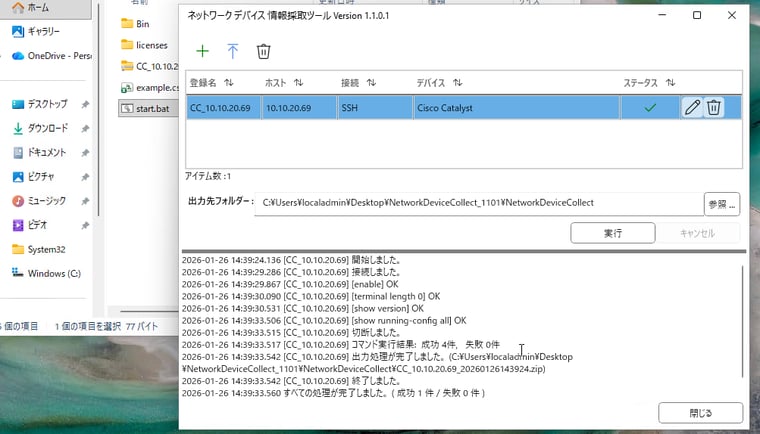Click the アイテム数 :1 label
This screenshot has width=760, height=434.
(x=208, y=176)
